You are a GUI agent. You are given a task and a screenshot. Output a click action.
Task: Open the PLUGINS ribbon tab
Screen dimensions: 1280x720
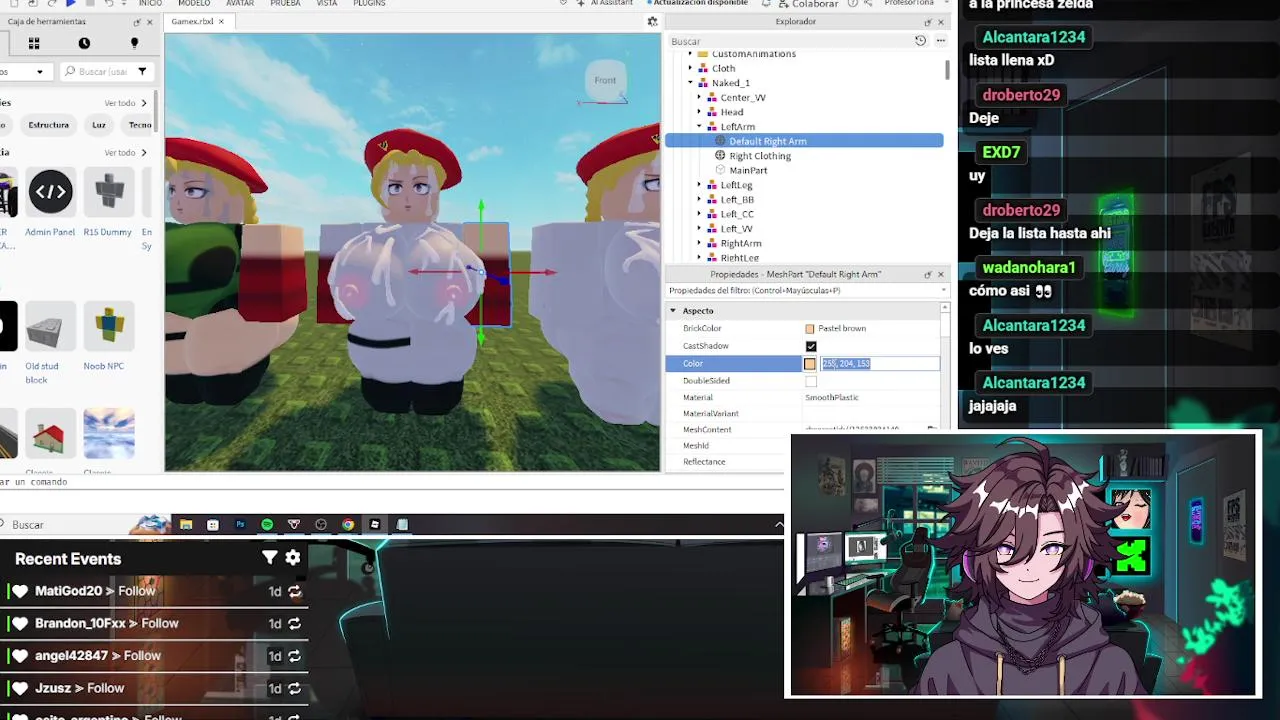click(x=369, y=4)
